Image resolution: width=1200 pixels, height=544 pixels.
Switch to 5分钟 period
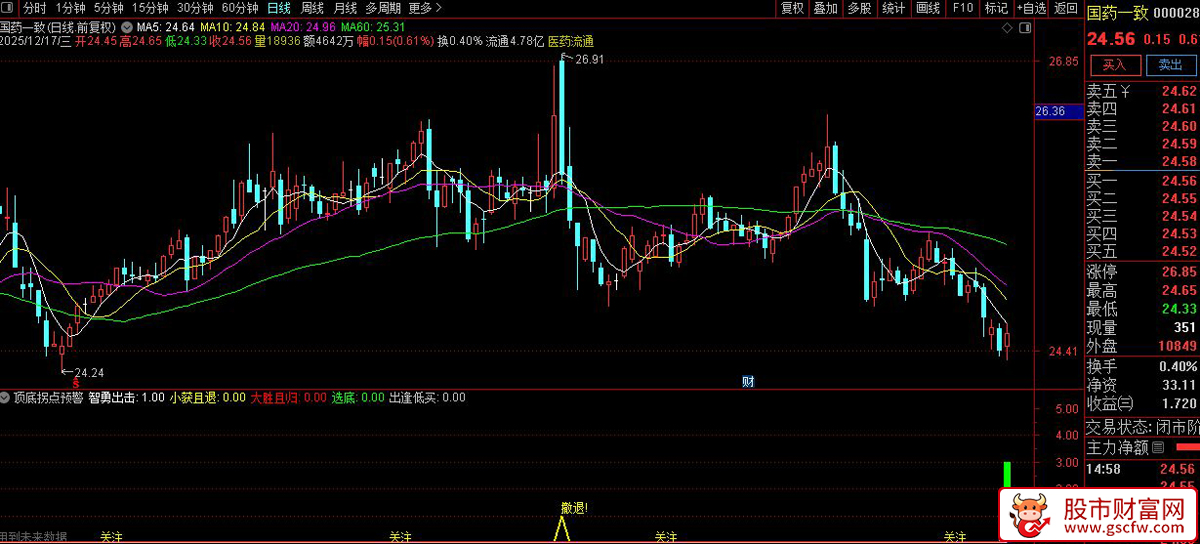point(108,8)
